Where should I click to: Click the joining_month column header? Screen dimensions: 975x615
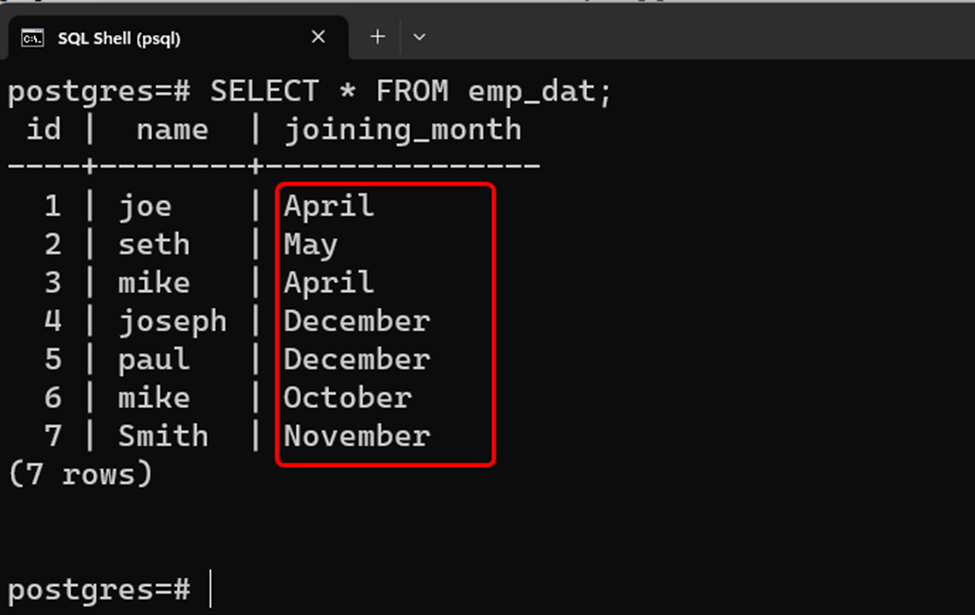point(403,131)
